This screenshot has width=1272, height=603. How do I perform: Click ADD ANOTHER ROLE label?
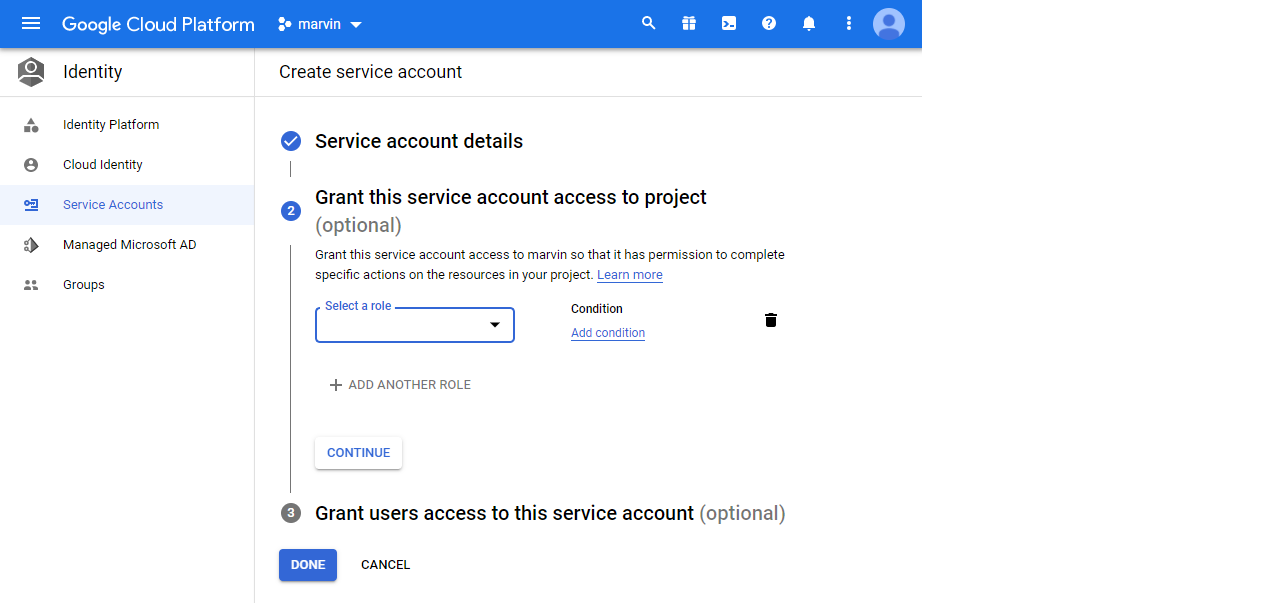coord(410,385)
